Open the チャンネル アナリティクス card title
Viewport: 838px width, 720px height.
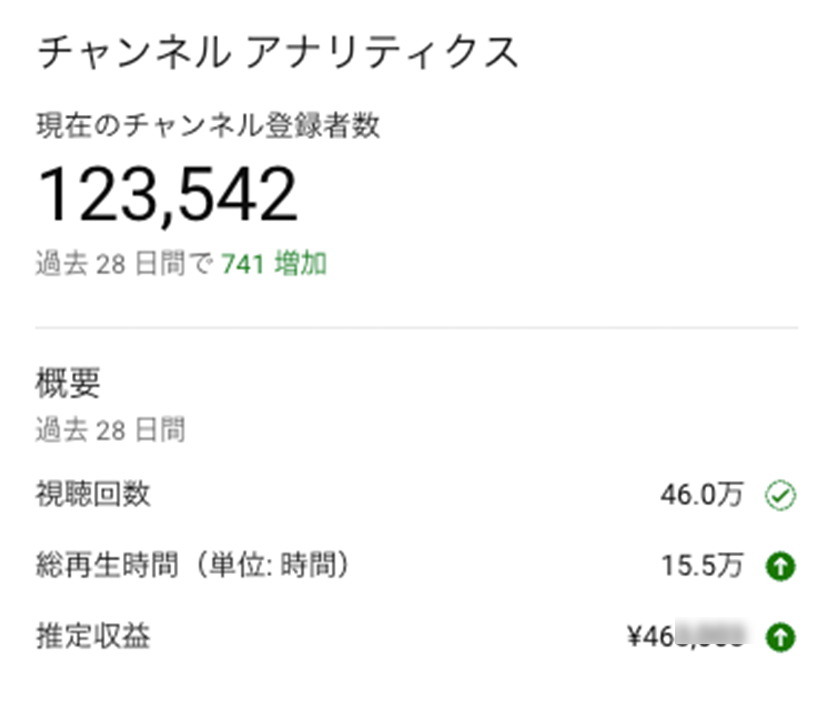(x=278, y=53)
